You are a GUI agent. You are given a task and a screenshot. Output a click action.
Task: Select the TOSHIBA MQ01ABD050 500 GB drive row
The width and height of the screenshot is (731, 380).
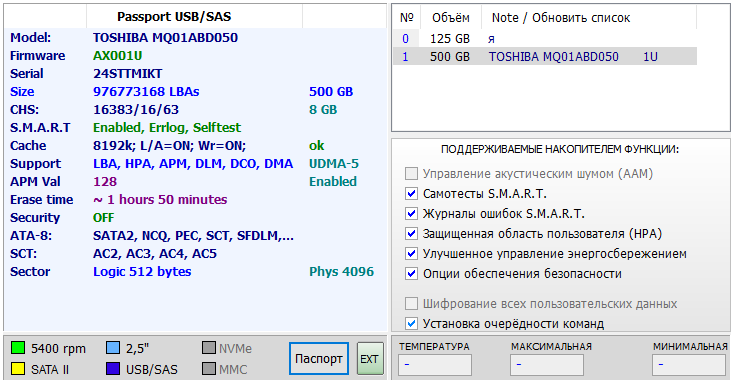pyautogui.click(x=545, y=56)
